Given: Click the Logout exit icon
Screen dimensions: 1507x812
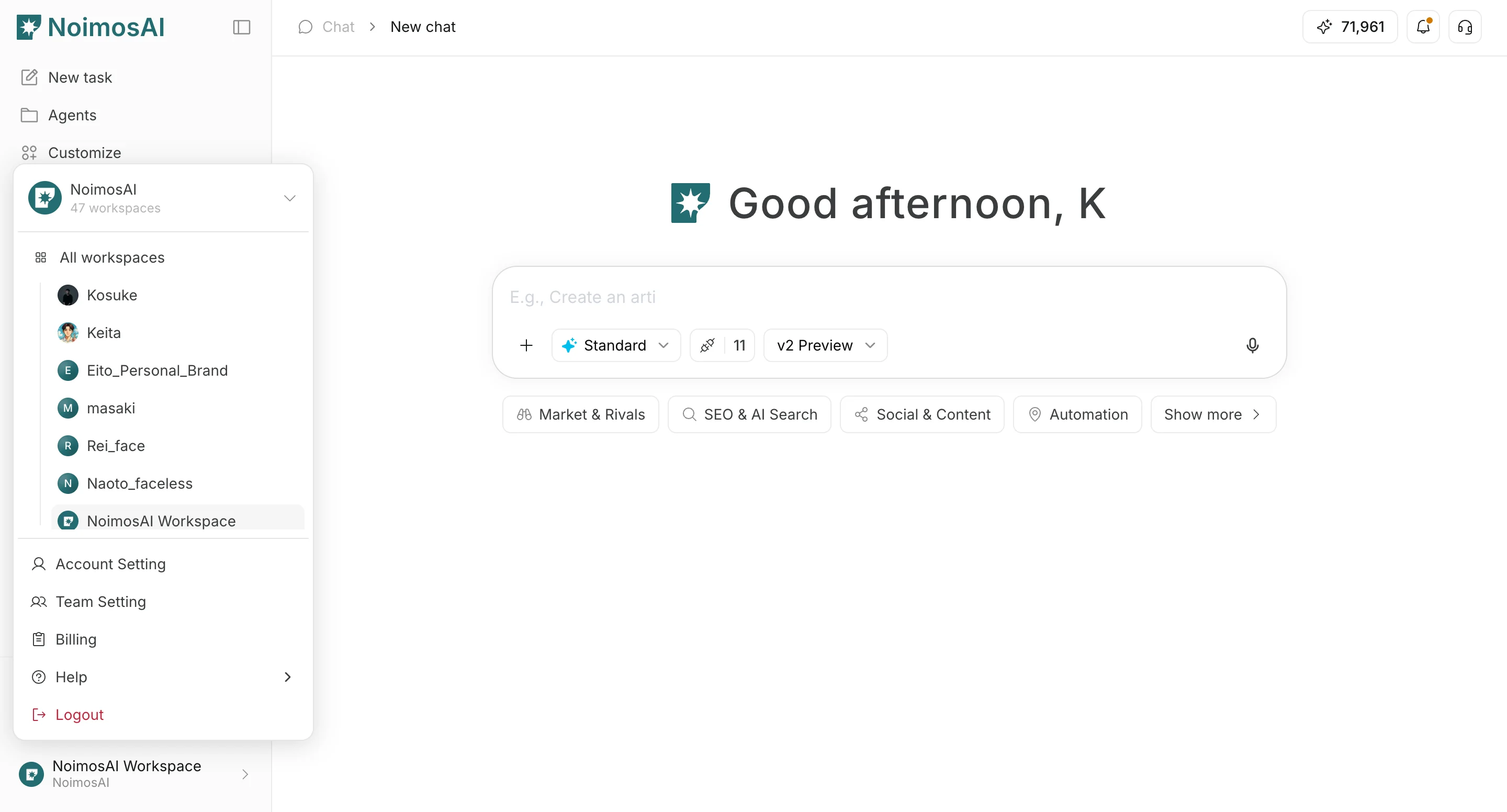Looking at the screenshot, I should pyautogui.click(x=39, y=714).
